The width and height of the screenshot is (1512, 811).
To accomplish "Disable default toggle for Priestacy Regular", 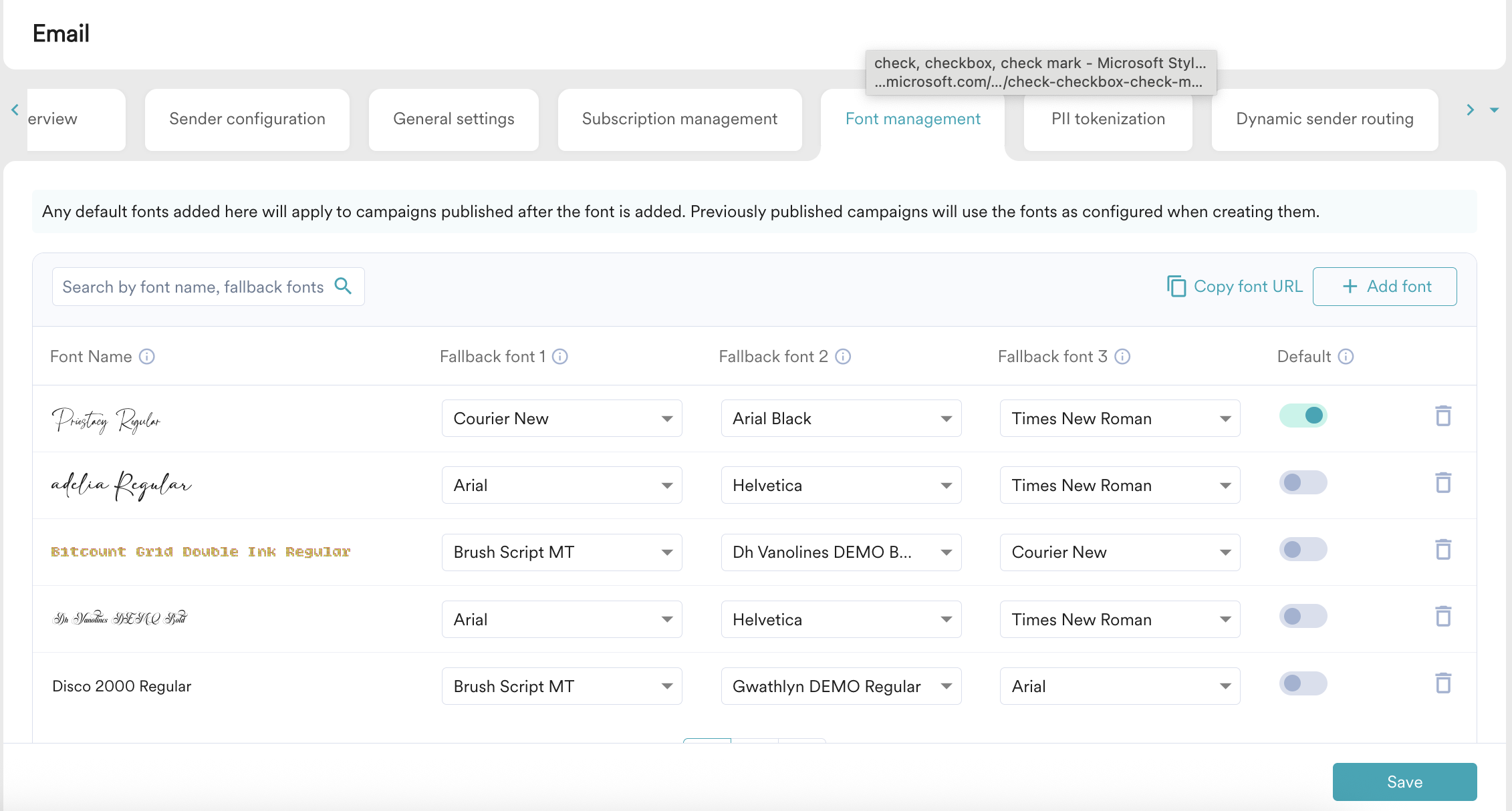I will (x=1303, y=416).
